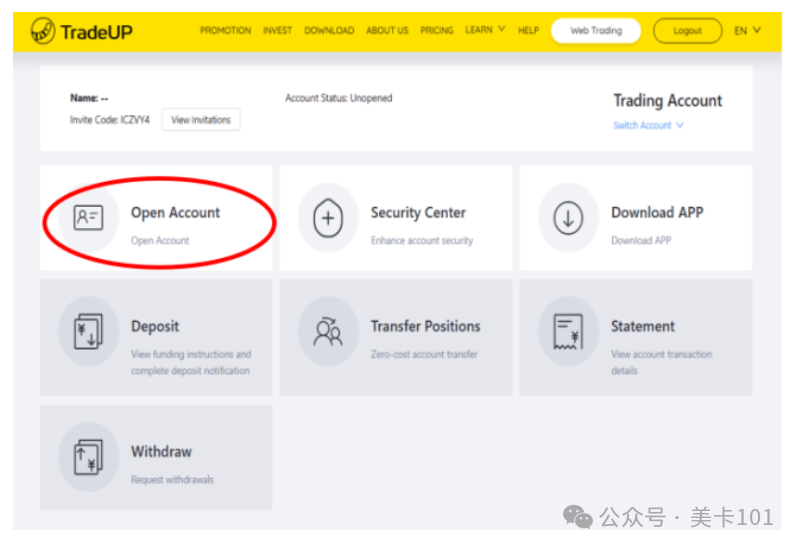Click the TradeUP brand name text
The height and width of the screenshot is (549, 799).
click(x=96, y=32)
